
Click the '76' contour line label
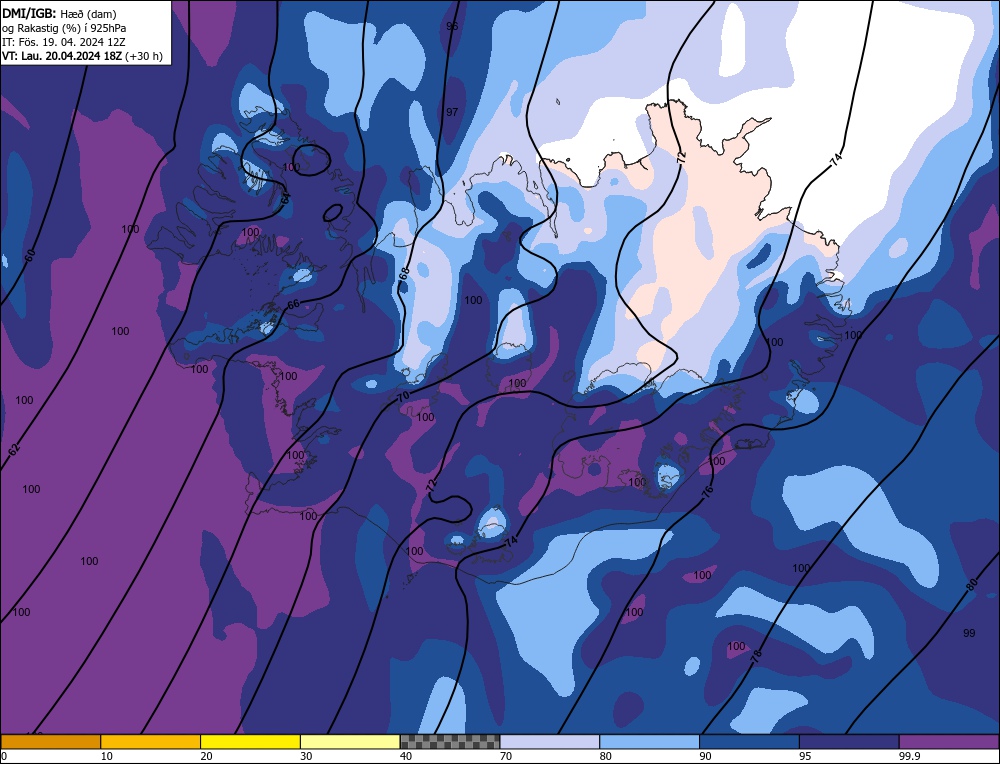707,492
